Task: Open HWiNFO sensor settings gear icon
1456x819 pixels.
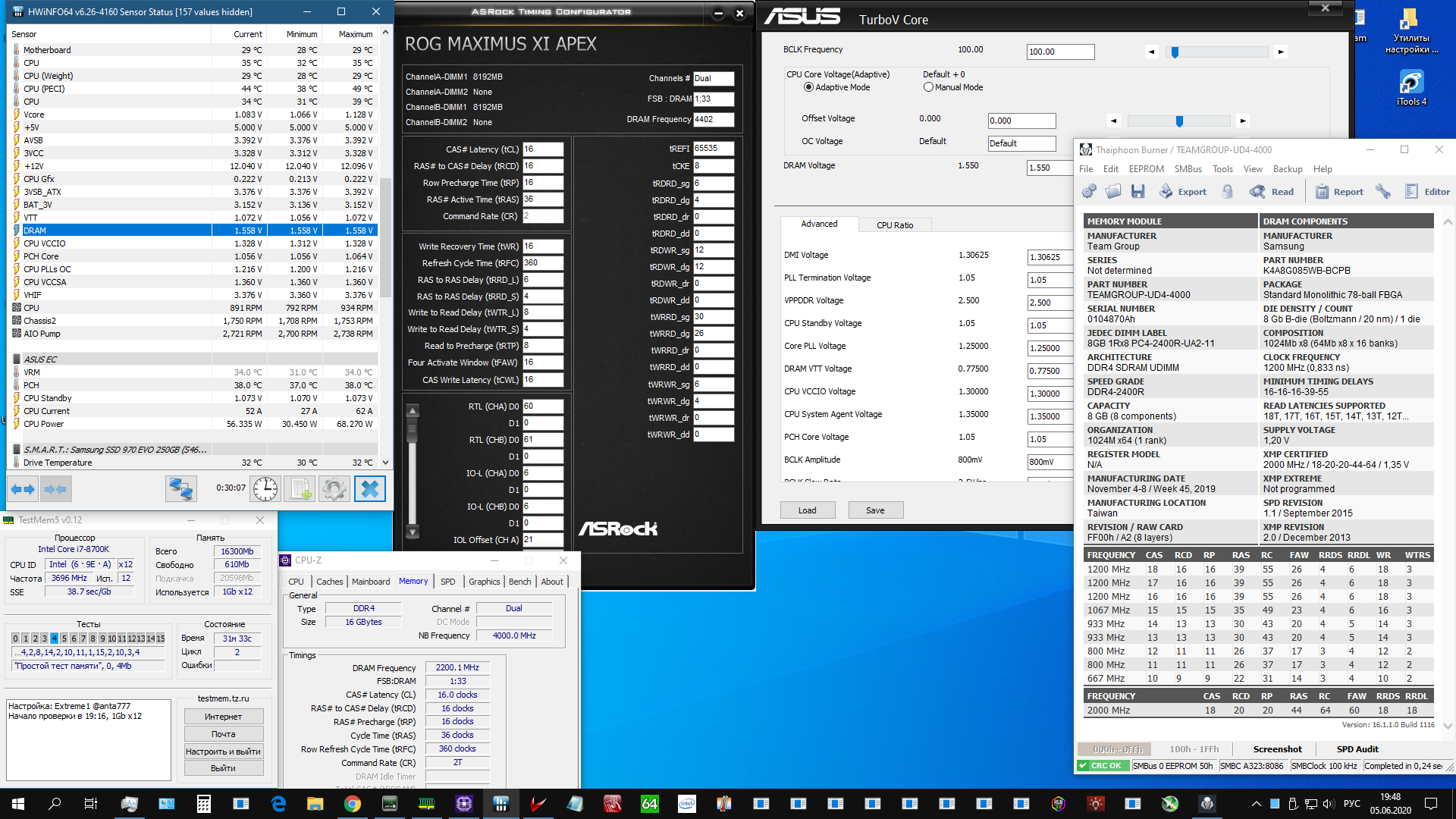Action: point(334,489)
